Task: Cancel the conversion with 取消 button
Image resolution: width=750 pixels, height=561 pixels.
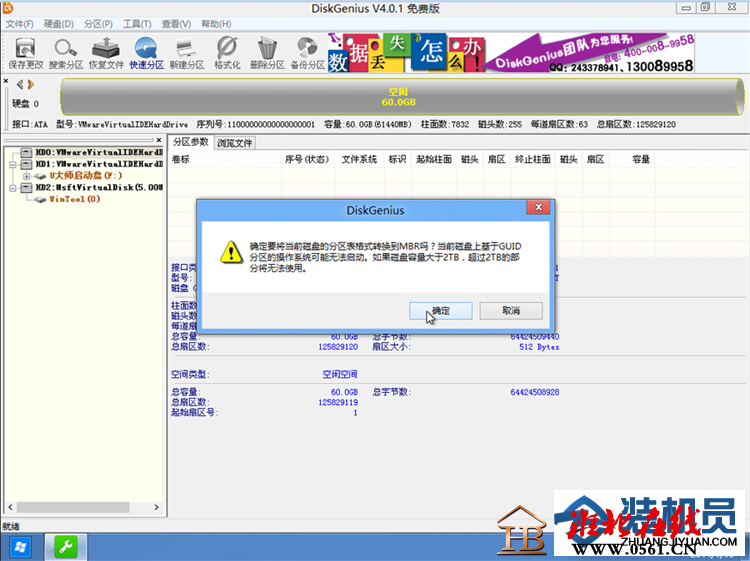Action: tap(511, 311)
